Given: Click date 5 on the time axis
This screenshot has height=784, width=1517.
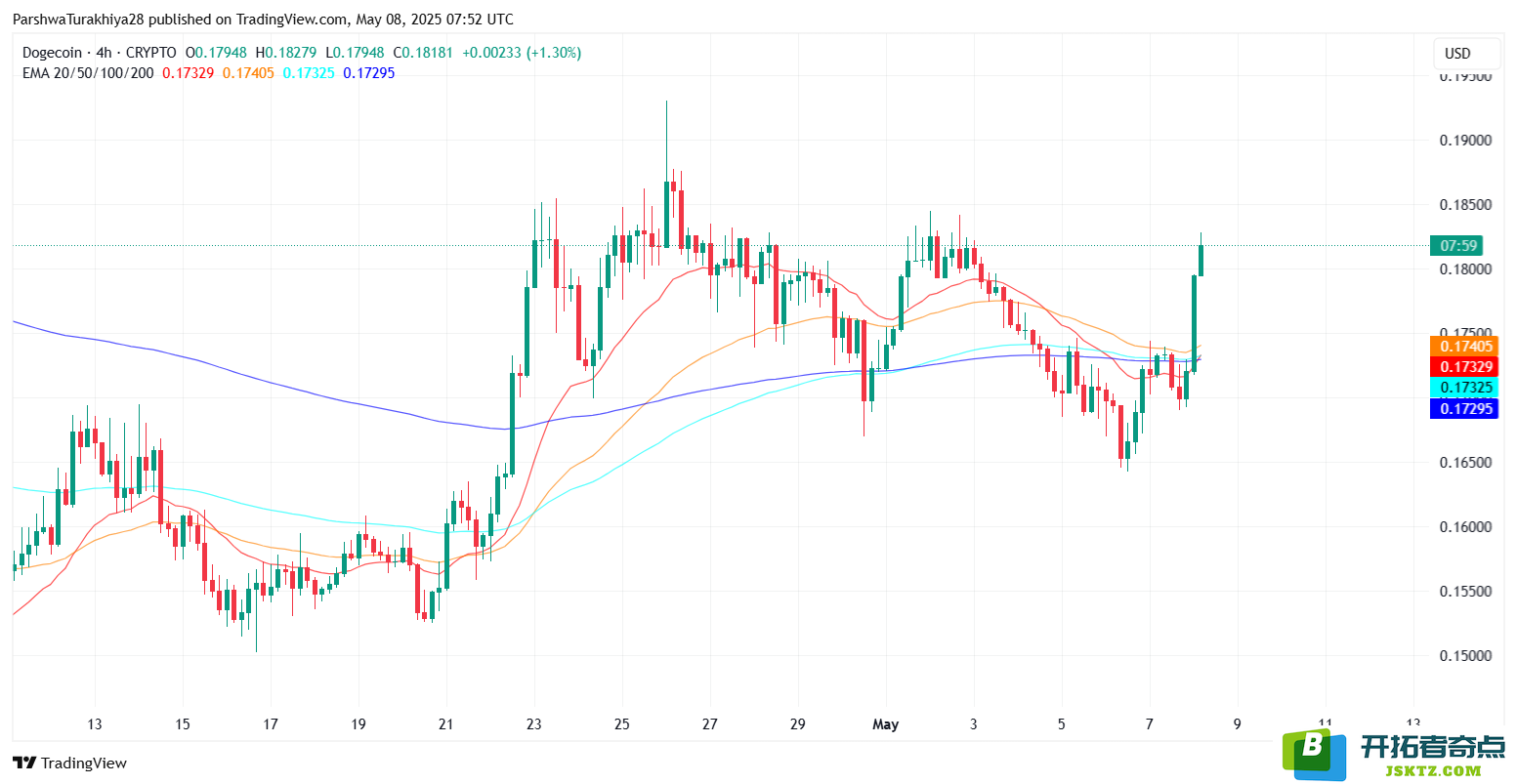Looking at the screenshot, I should tap(1062, 724).
